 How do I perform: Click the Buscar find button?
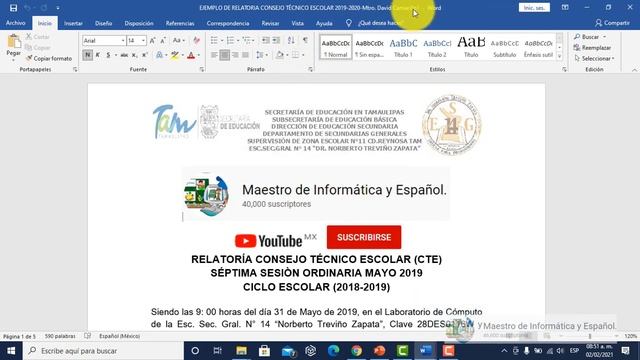[587, 37]
